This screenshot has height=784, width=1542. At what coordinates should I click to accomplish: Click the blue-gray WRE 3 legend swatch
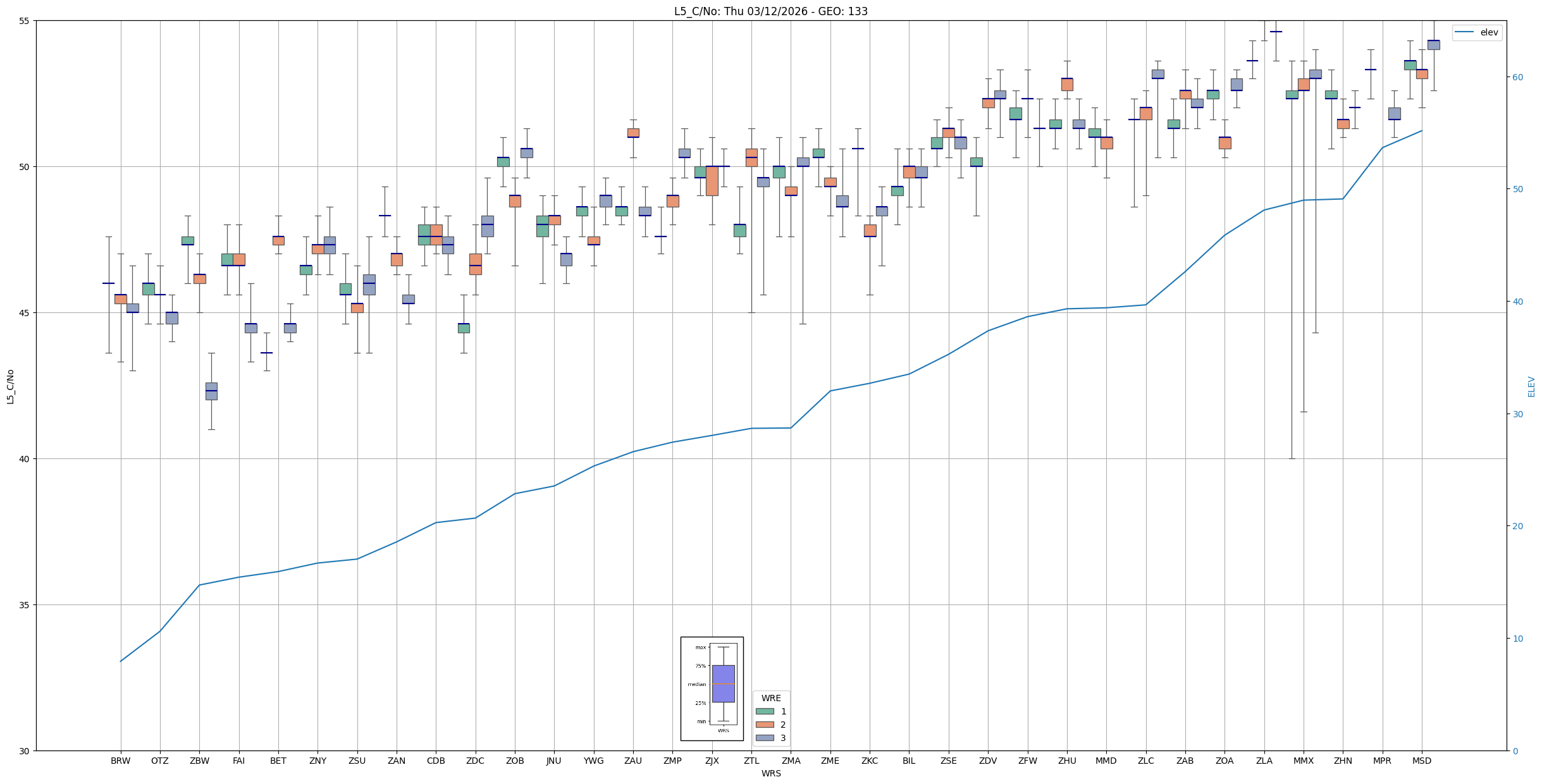(764, 738)
